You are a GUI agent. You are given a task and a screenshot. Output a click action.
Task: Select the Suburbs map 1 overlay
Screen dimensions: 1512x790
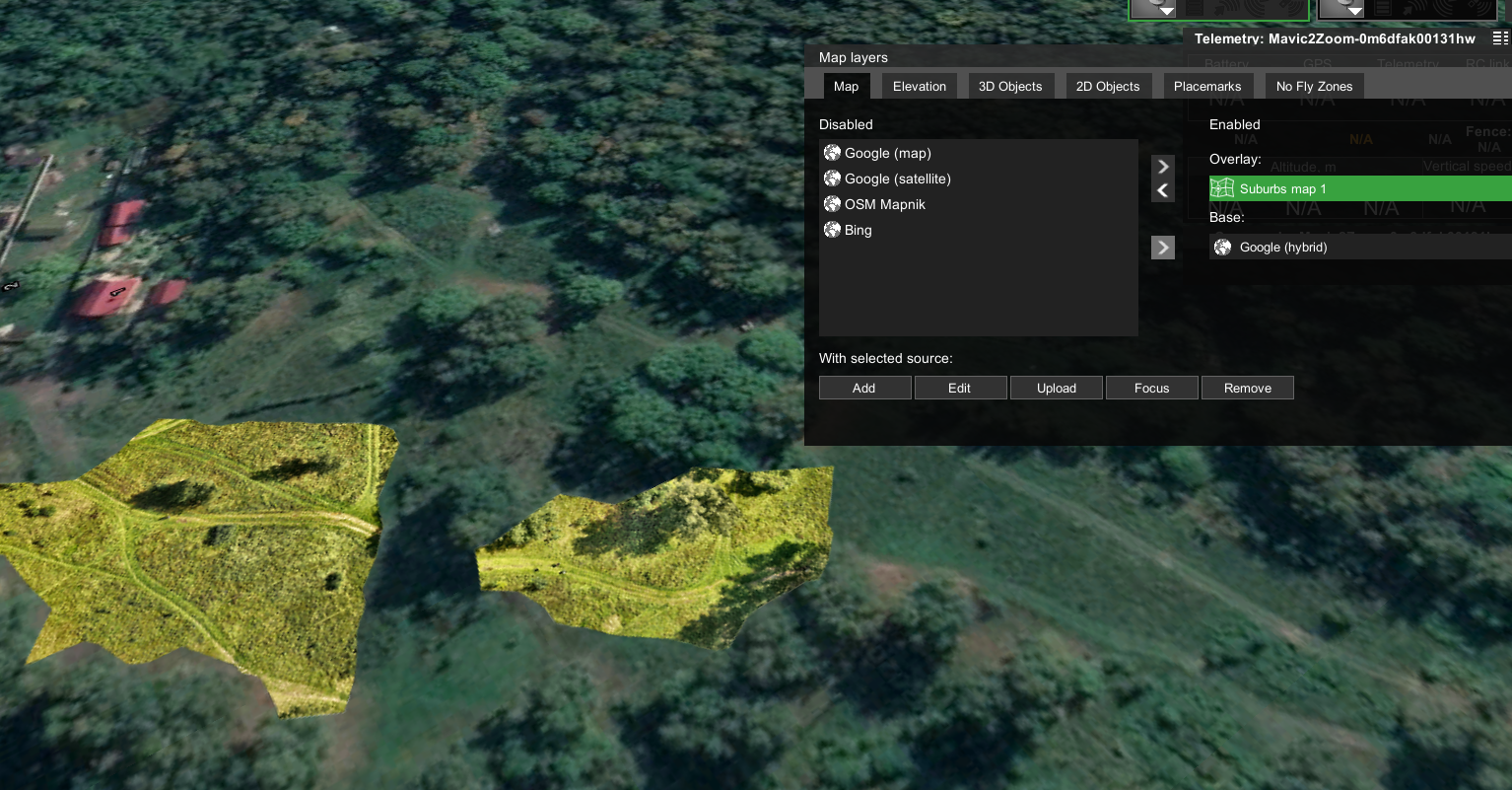1360,188
